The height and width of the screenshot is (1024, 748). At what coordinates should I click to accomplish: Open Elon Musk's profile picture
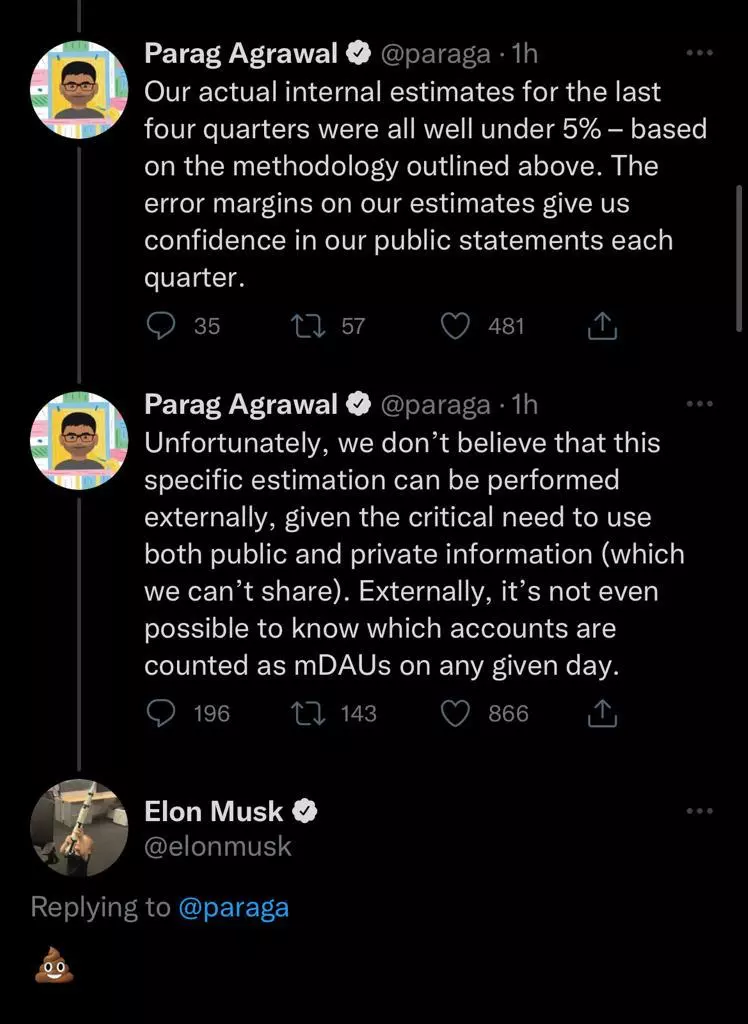click(80, 828)
